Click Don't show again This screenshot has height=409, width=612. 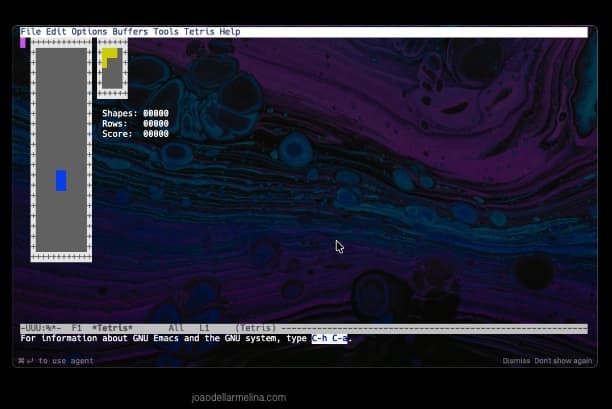563,361
